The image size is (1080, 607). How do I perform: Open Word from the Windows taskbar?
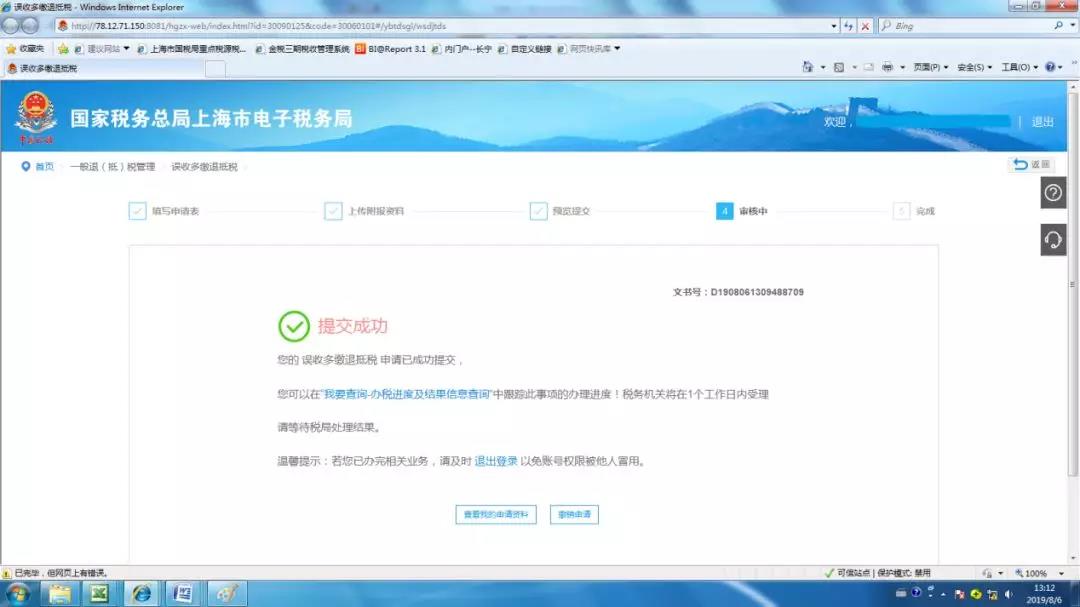point(183,593)
